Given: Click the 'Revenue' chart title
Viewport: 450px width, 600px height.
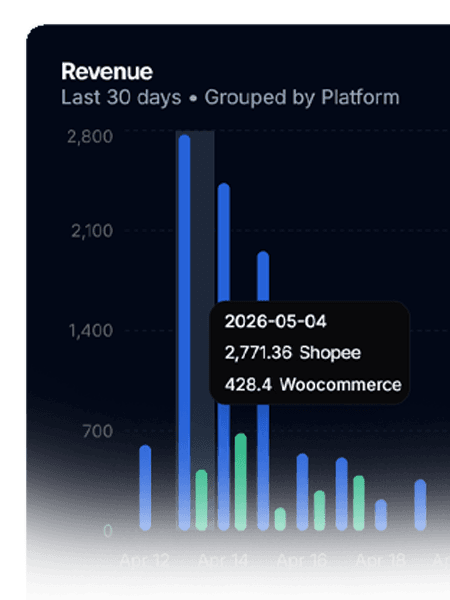Looking at the screenshot, I should pos(107,72).
